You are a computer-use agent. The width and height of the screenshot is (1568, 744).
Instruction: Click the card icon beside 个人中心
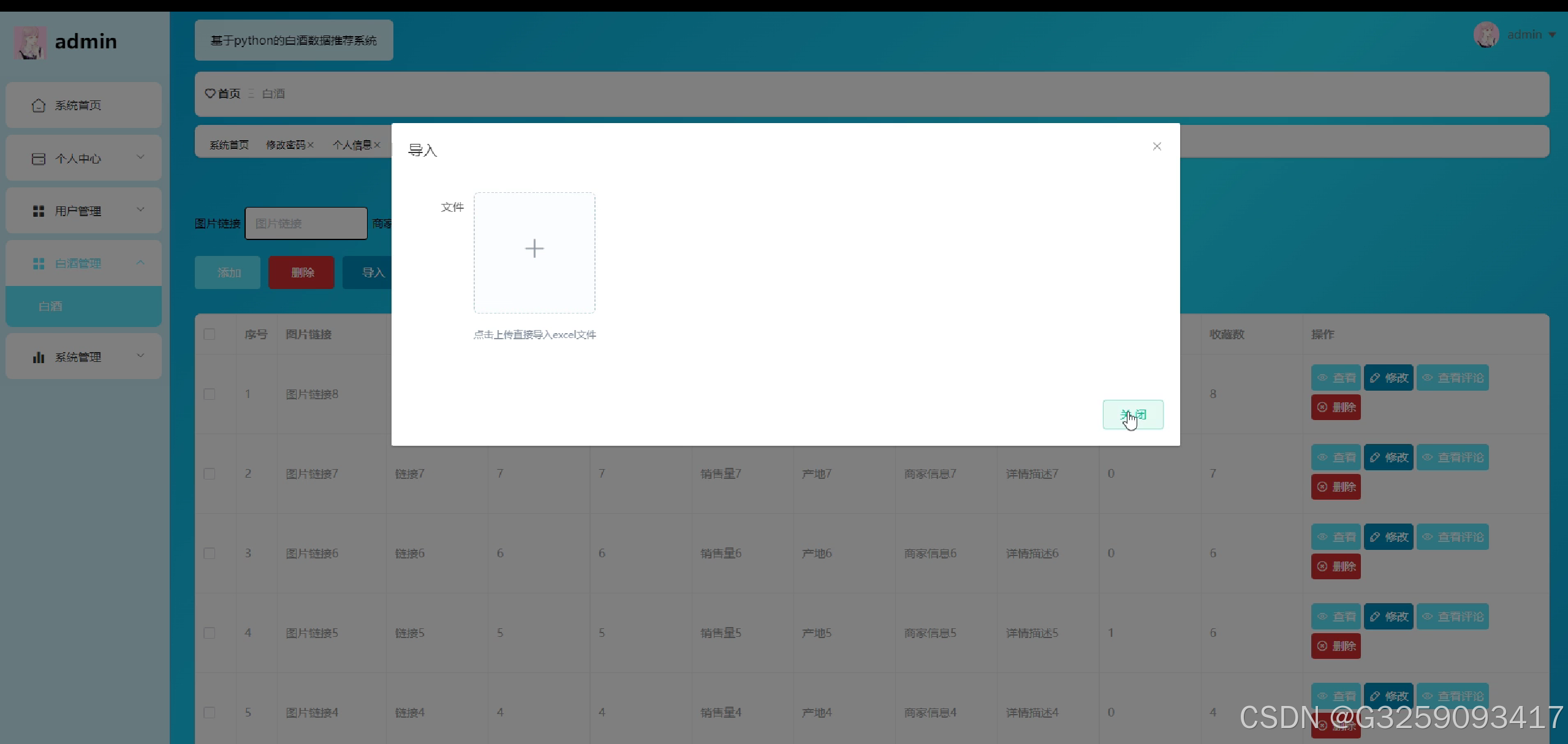tap(39, 159)
